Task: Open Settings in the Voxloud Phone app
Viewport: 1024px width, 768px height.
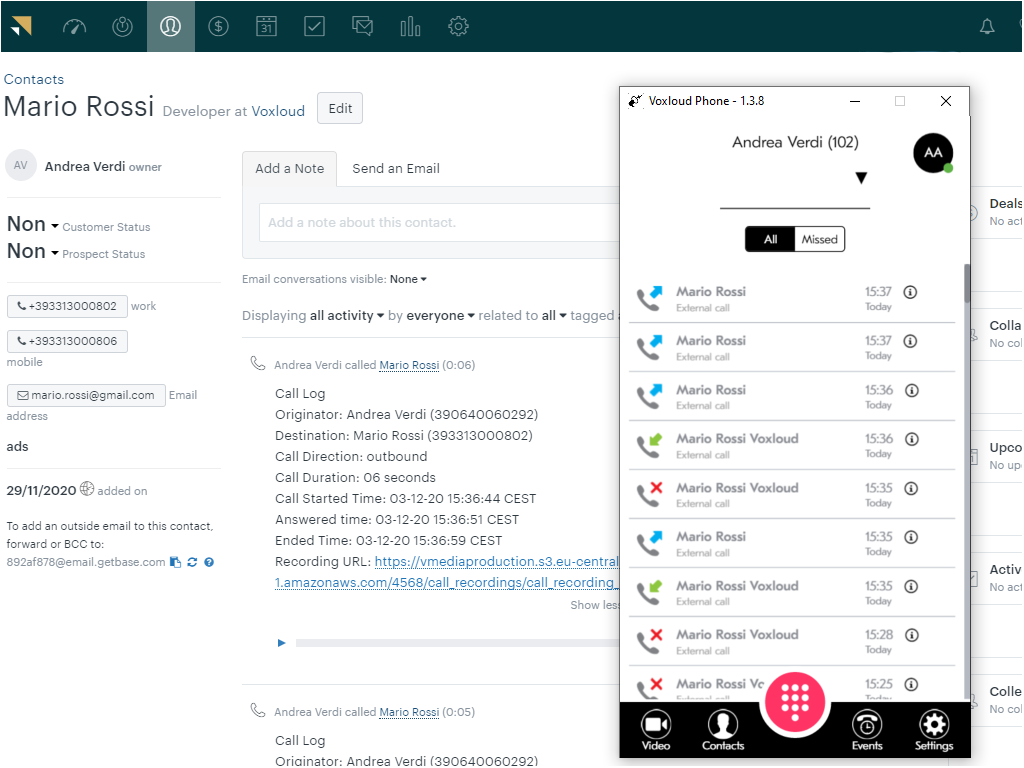Action: (x=933, y=729)
